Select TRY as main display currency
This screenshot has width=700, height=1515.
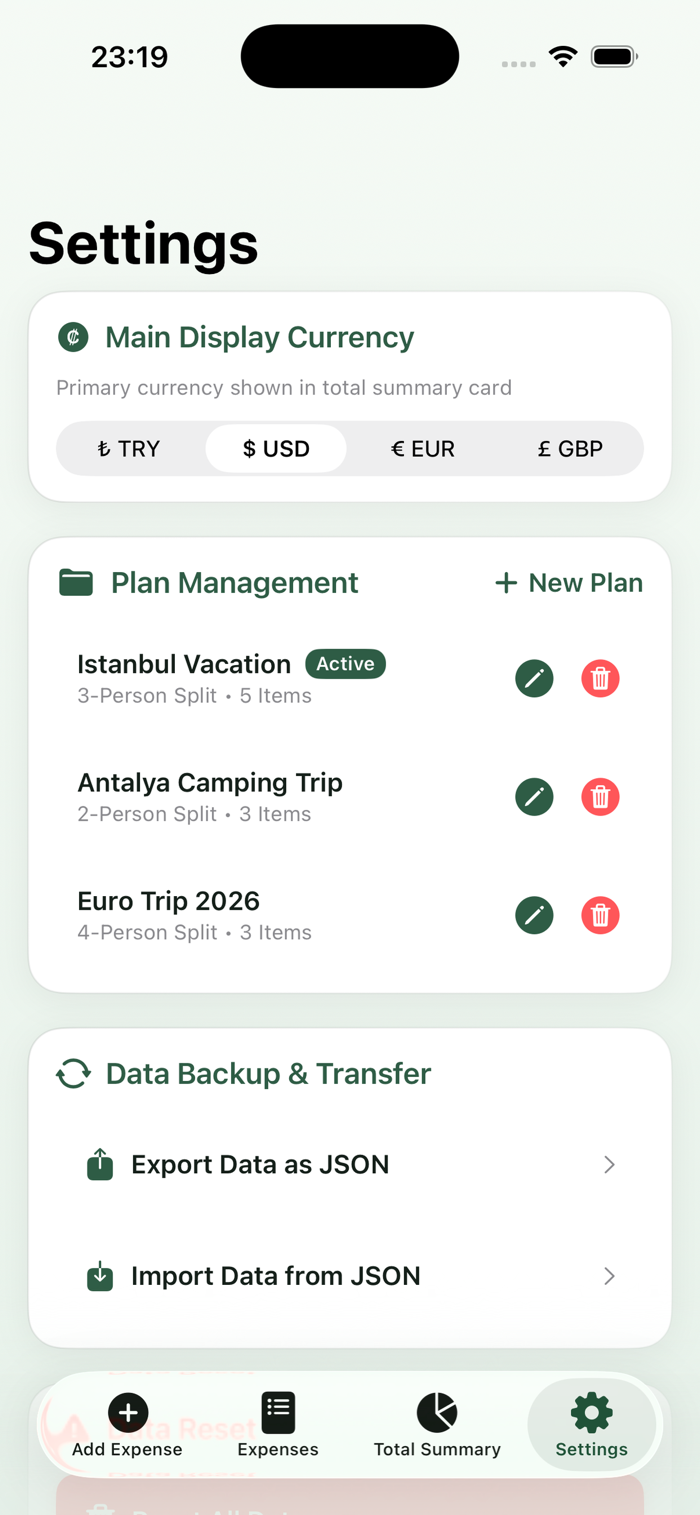[130, 449]
